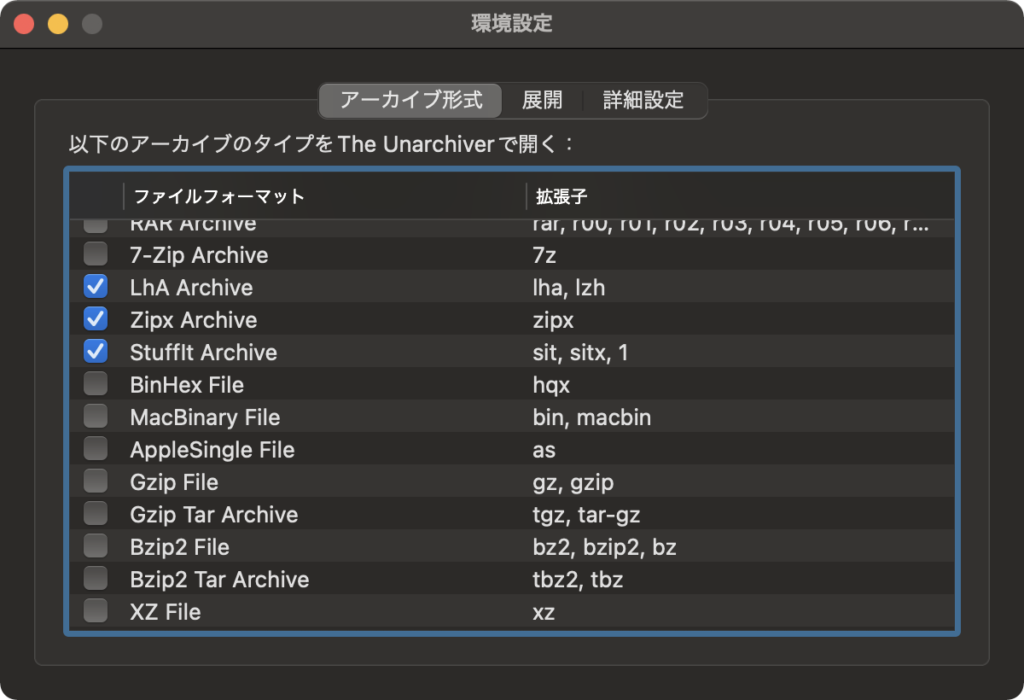Screen dimensions: 1024x700
Task: Enable the Bzip2 File checkbox
Action: point(96,547)
